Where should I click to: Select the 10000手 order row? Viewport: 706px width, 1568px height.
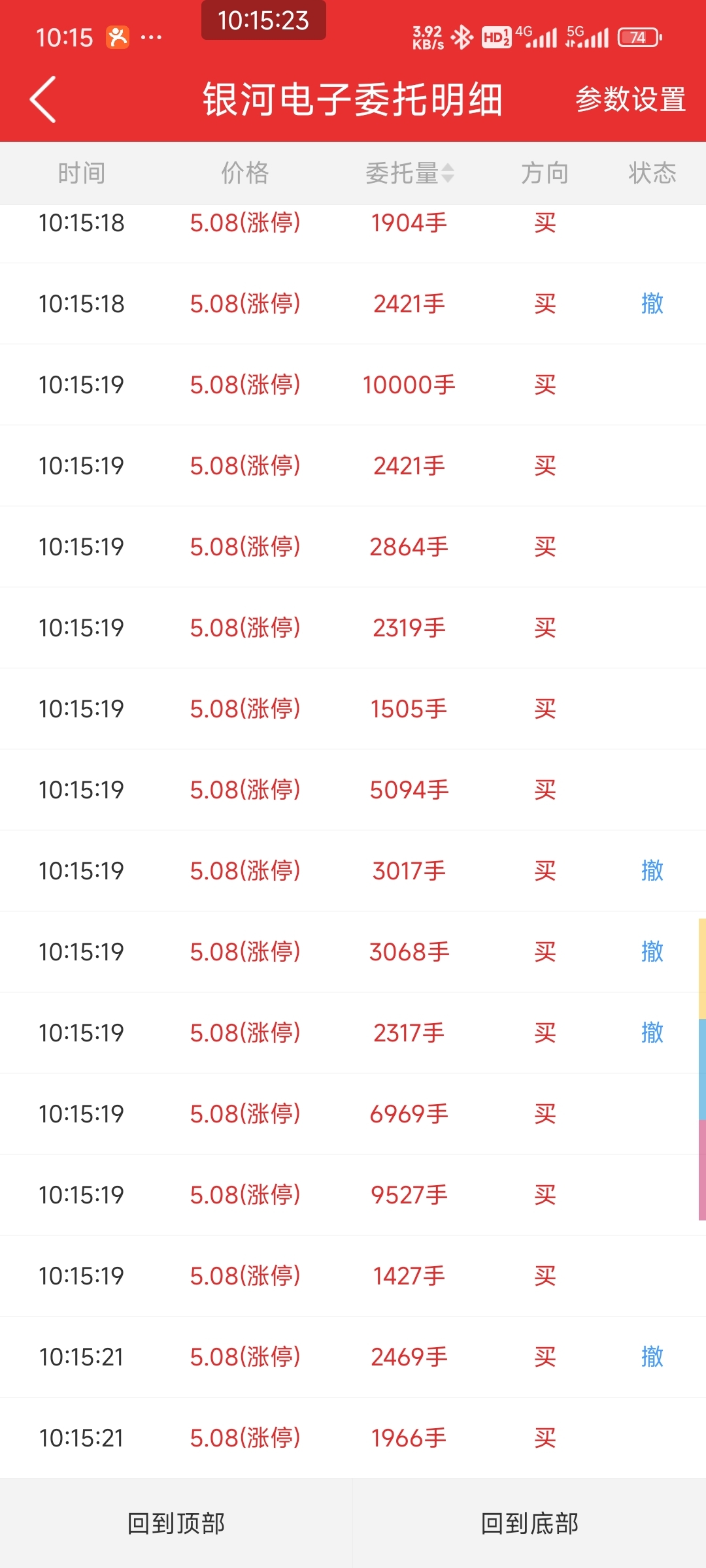click(x=353, y=385)
